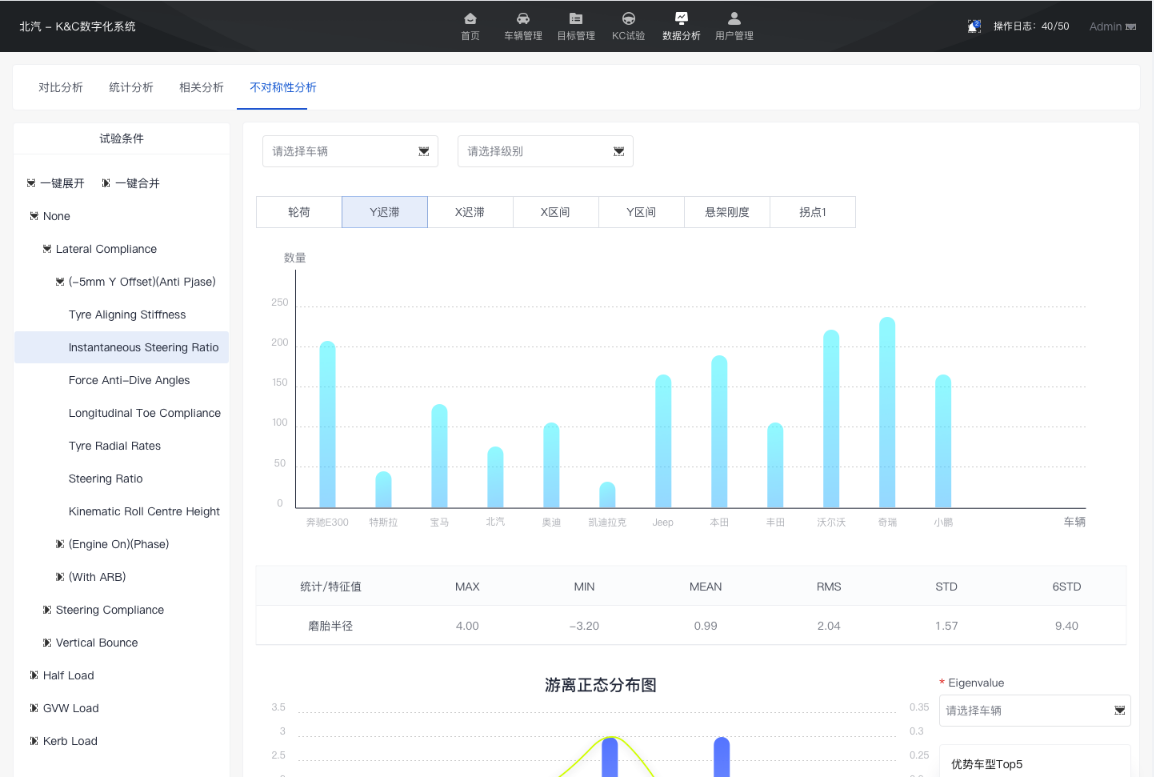
Task: Switch to 统计分析 tab
Action: pos(131,88)
